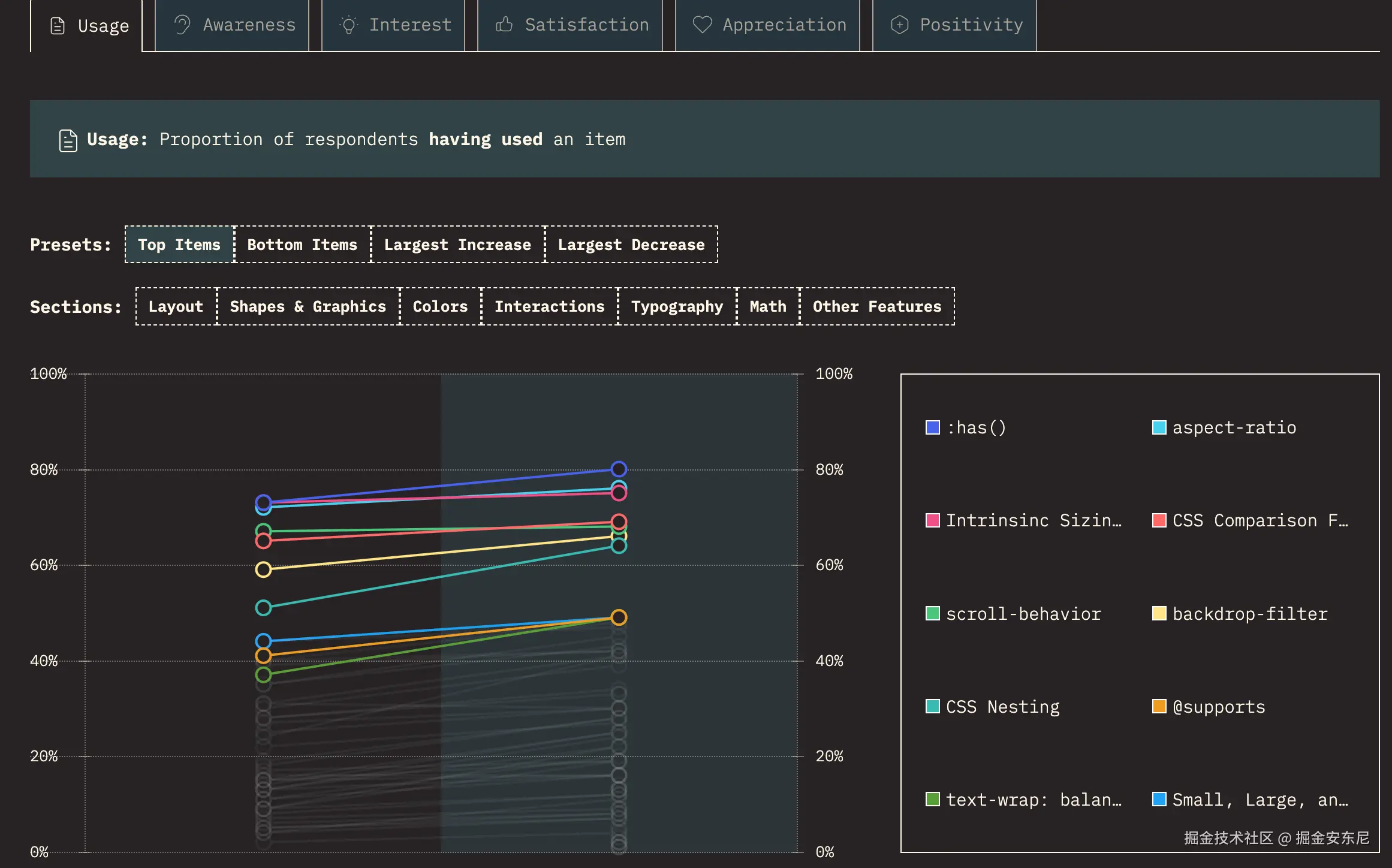Click the blue :has() legend swatch
This screenshot has width=1392, height=868.
(933, 427)
